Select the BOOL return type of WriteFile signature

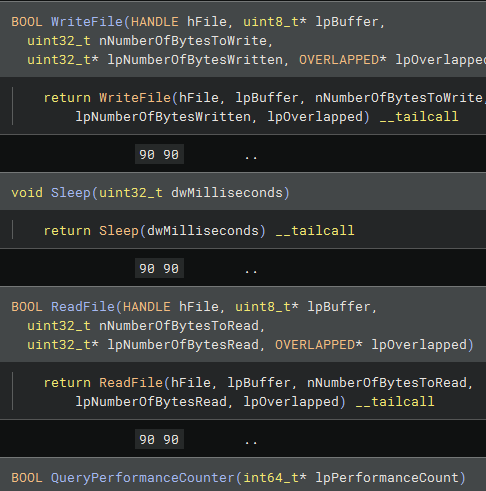tap(27, 22)
